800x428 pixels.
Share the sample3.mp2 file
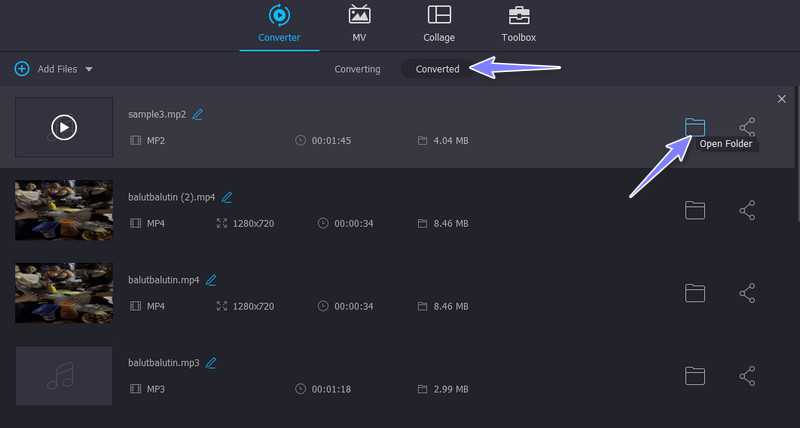pyautogui.click(x=747, y=127)
